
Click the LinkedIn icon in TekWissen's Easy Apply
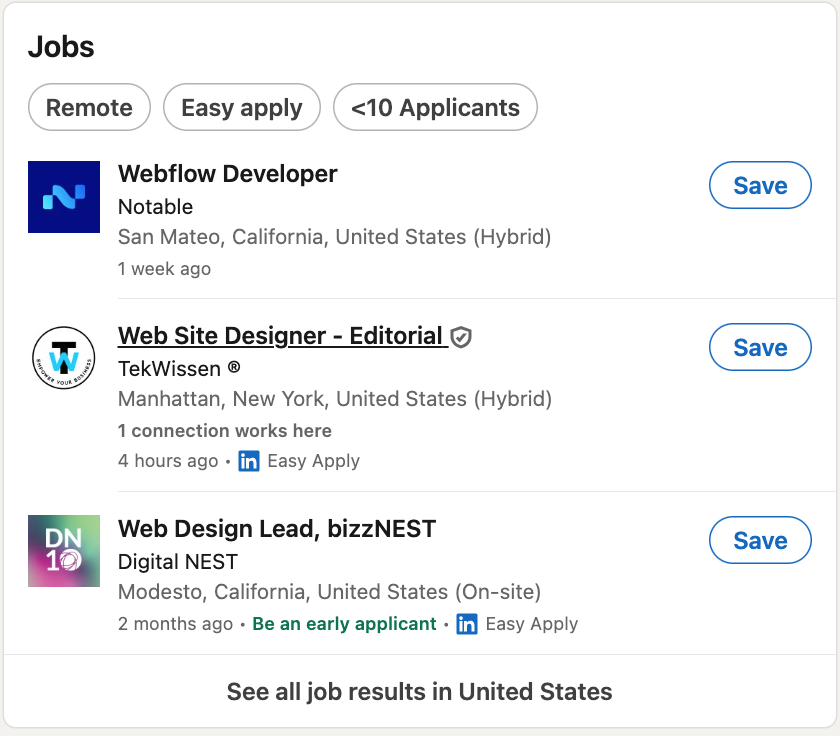[x=249, y=461]
